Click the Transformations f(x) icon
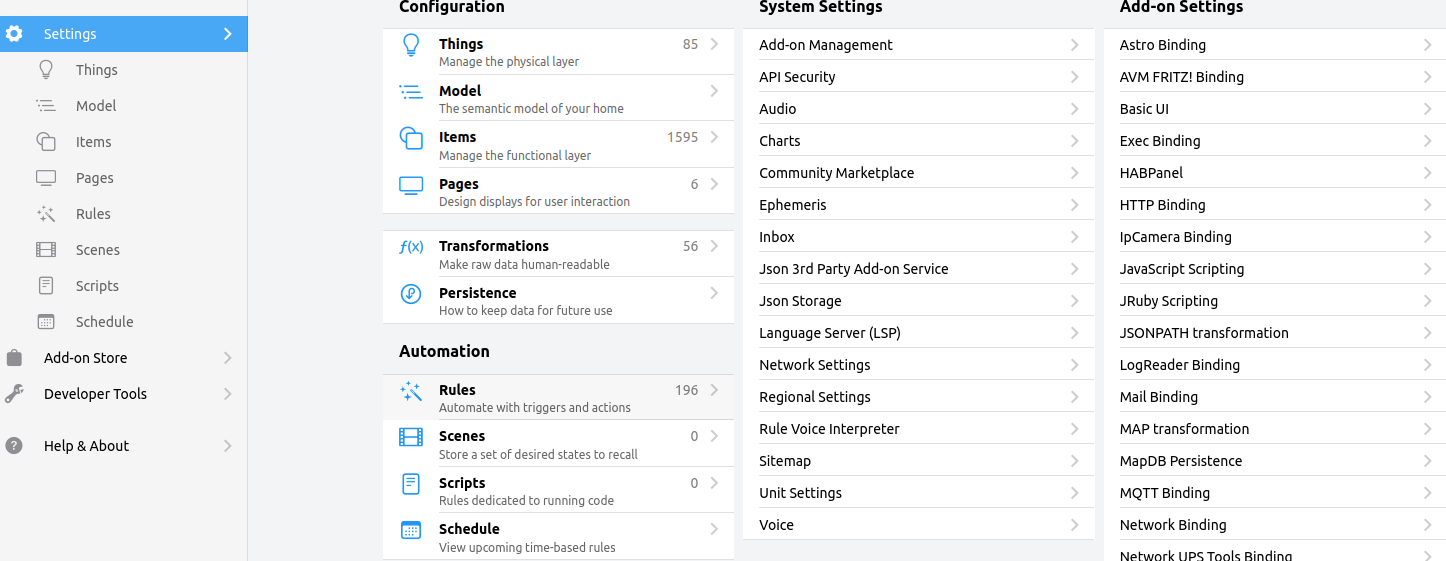 tap(411, 247)
